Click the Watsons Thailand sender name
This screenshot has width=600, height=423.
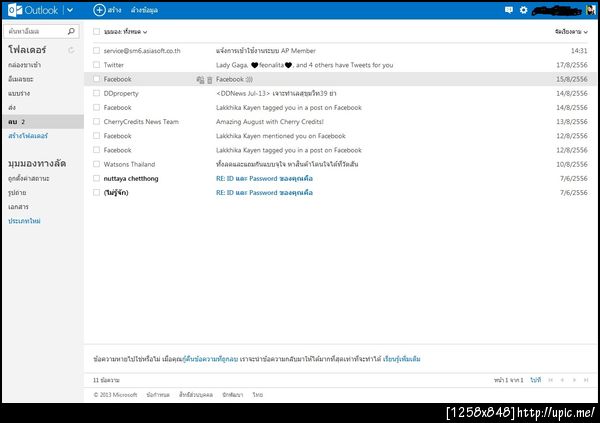pyautogui.click(x=129, y=165)
